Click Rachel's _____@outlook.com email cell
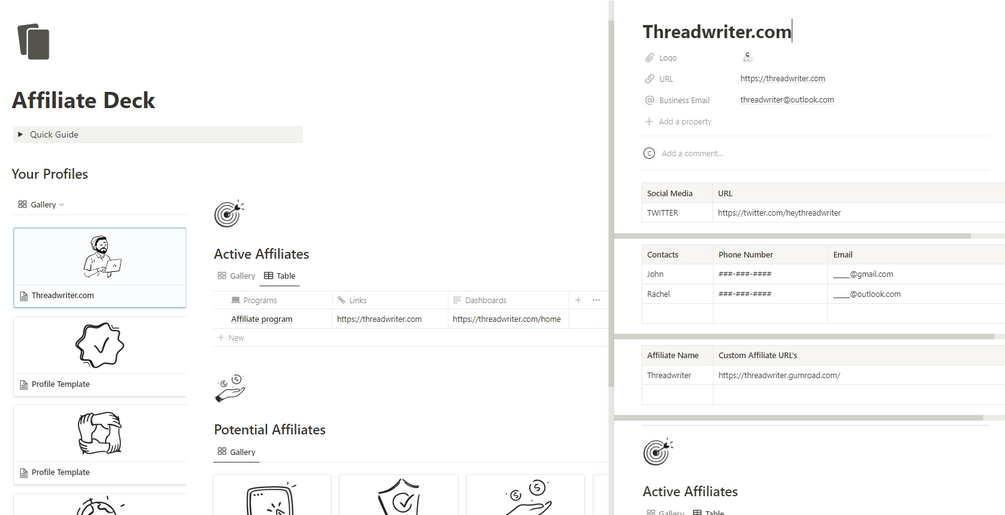The width and height of the screenshot is (1005, 515). pyautogui.click(x=916, y=294)
